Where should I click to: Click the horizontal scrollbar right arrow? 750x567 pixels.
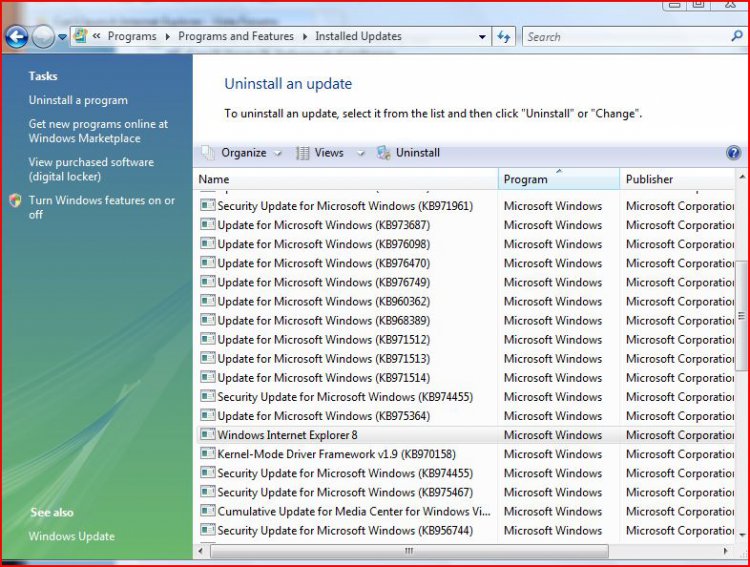click(x=726, y=551)
